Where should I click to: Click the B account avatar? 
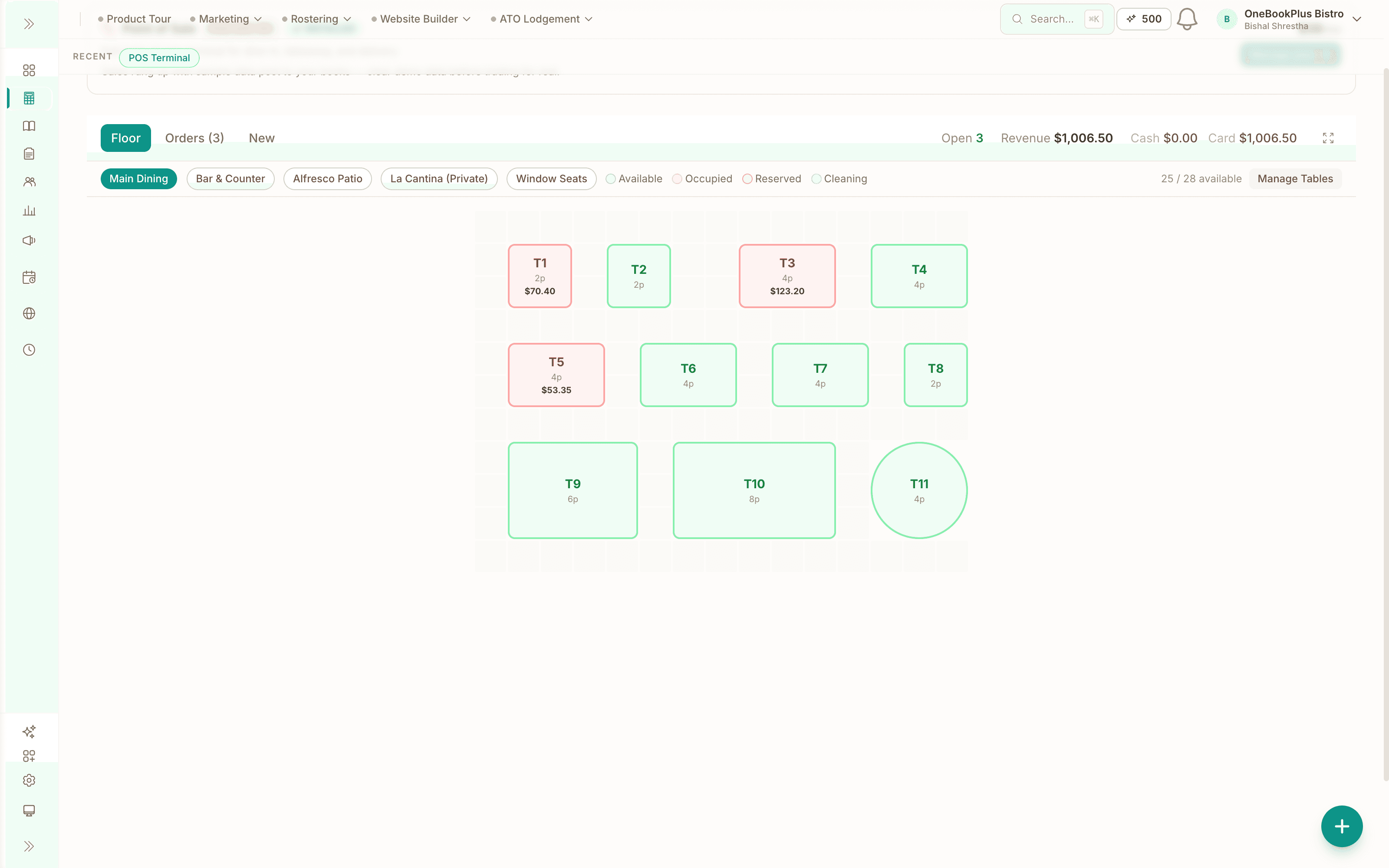[1227, 19]
